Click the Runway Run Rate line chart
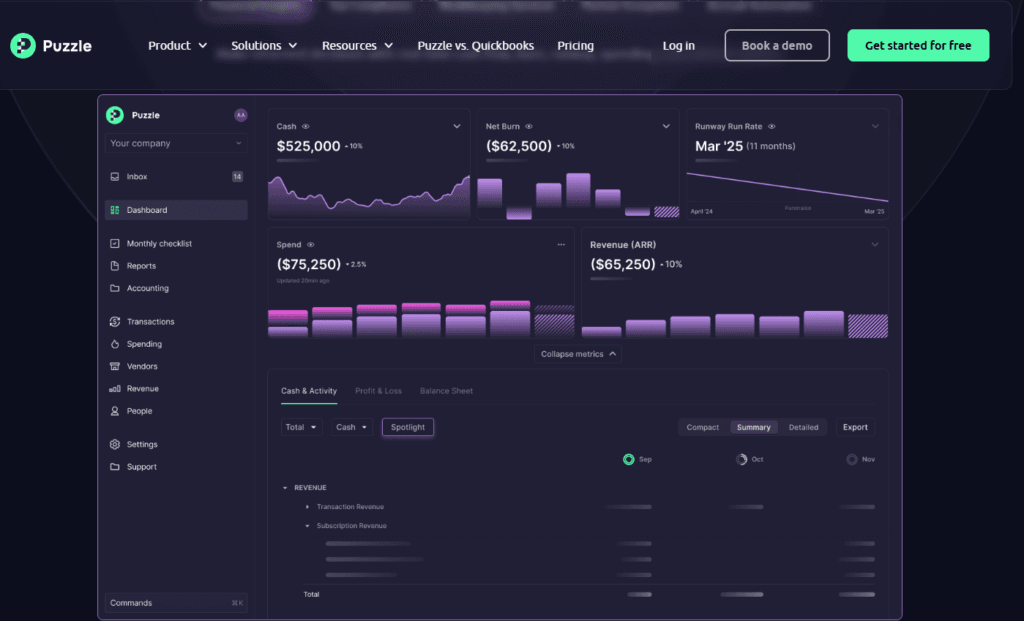This screenshot has height=621, width=1024. [x=788, y=188]
